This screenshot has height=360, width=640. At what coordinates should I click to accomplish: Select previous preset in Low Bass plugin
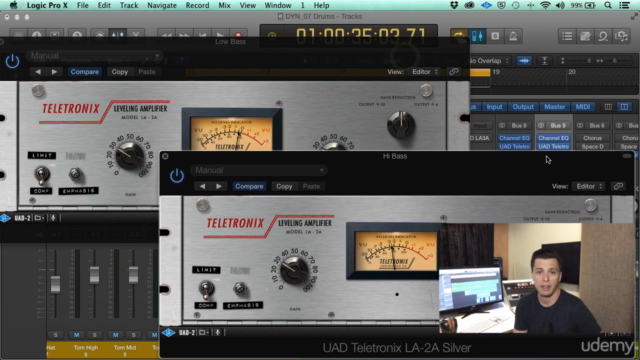[x=38, y=72]
